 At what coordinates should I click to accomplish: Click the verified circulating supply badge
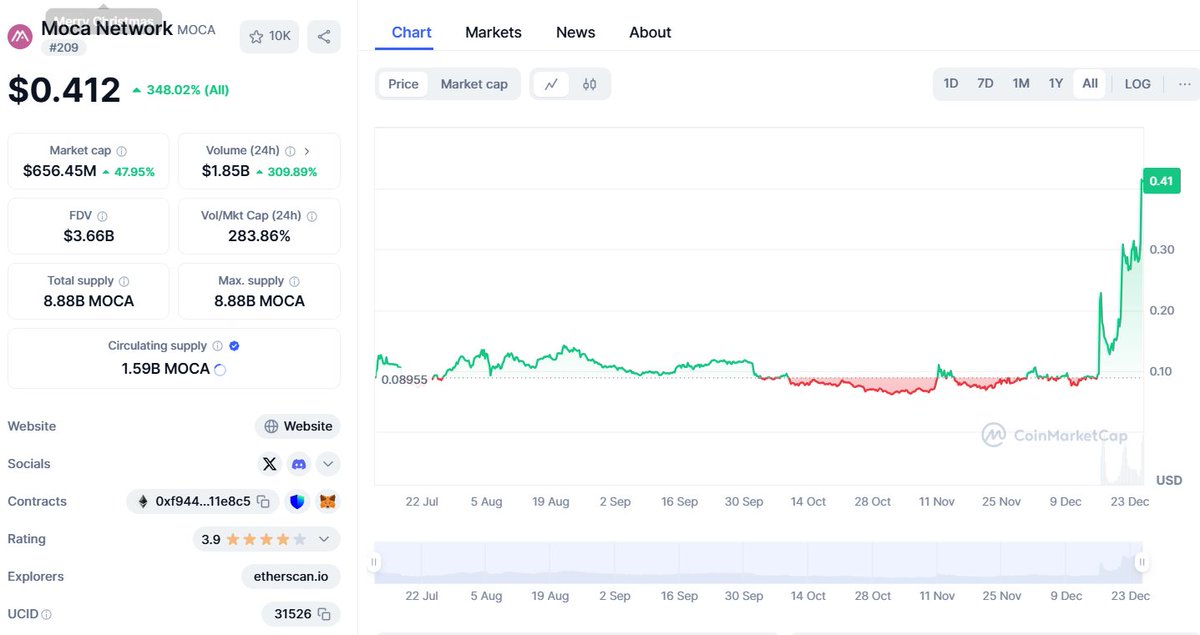point(234,346)
